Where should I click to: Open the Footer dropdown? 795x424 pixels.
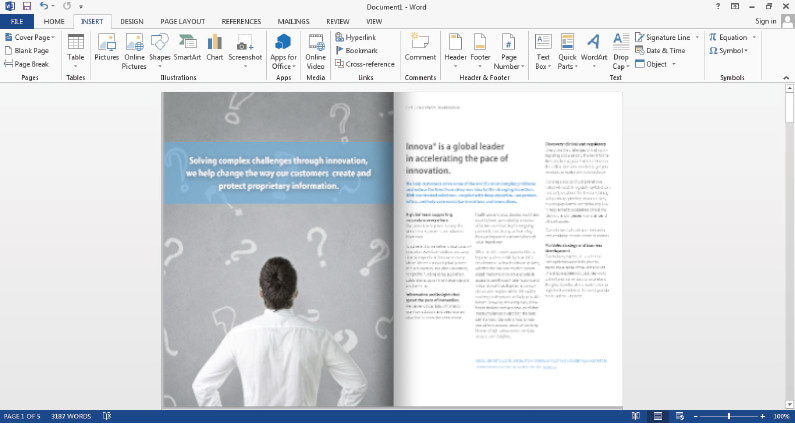tap(480, 52)
